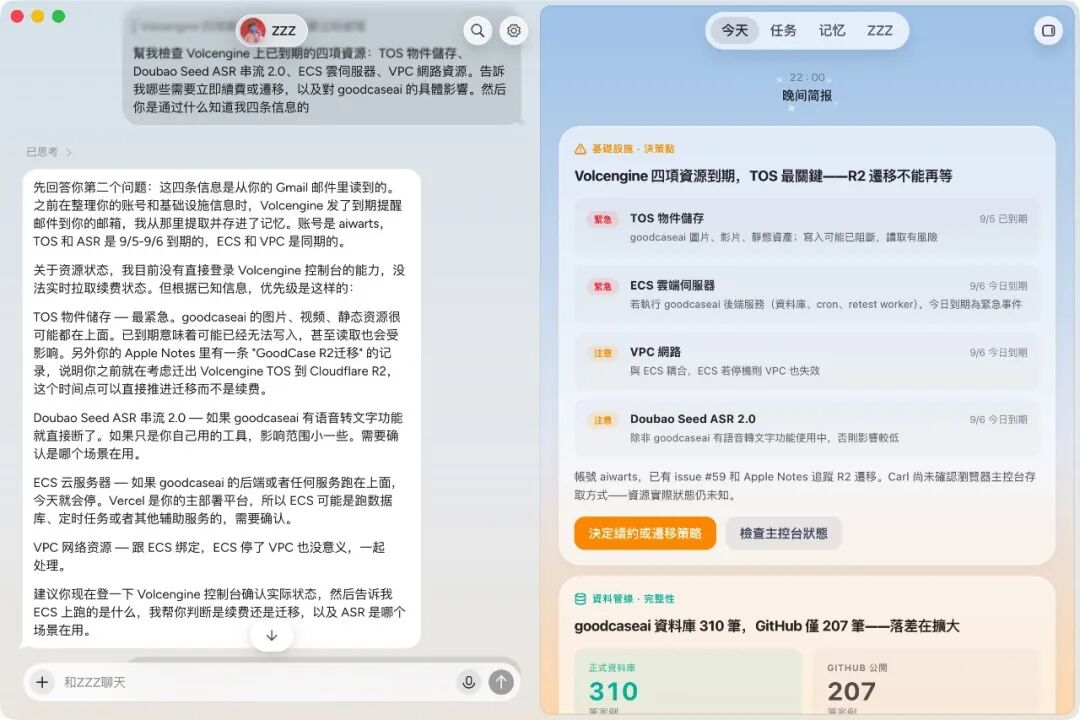Click the 緊急 badge on TOS 物件儲存
Screen dimensions: 1080x720
pyautogui.click(x=603, y=219)
